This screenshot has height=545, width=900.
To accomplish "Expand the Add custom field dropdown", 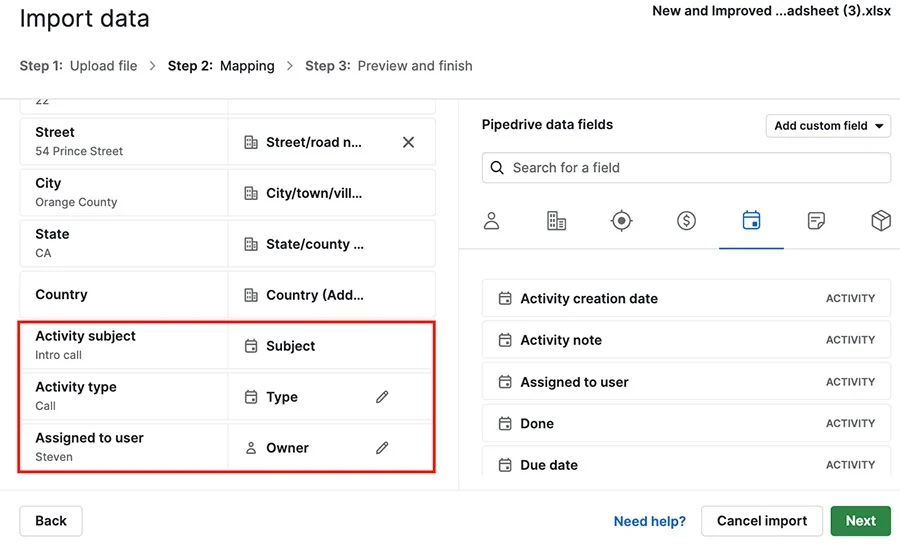I will pos(828,126).
